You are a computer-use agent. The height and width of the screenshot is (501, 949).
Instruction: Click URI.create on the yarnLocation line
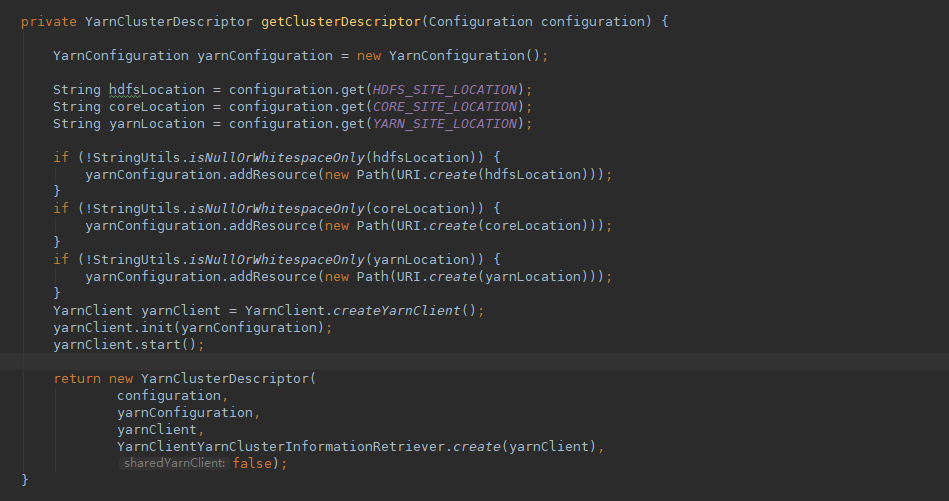[436, 276]
